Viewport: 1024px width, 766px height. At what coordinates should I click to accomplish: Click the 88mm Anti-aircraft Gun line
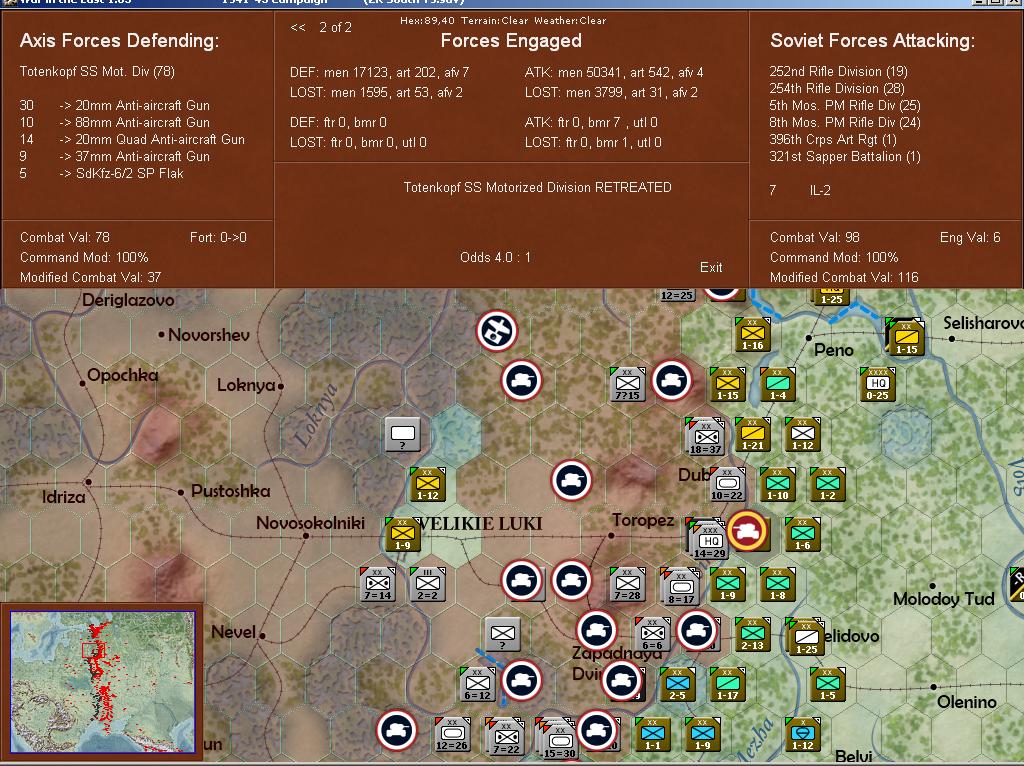(x=115, y=122)
